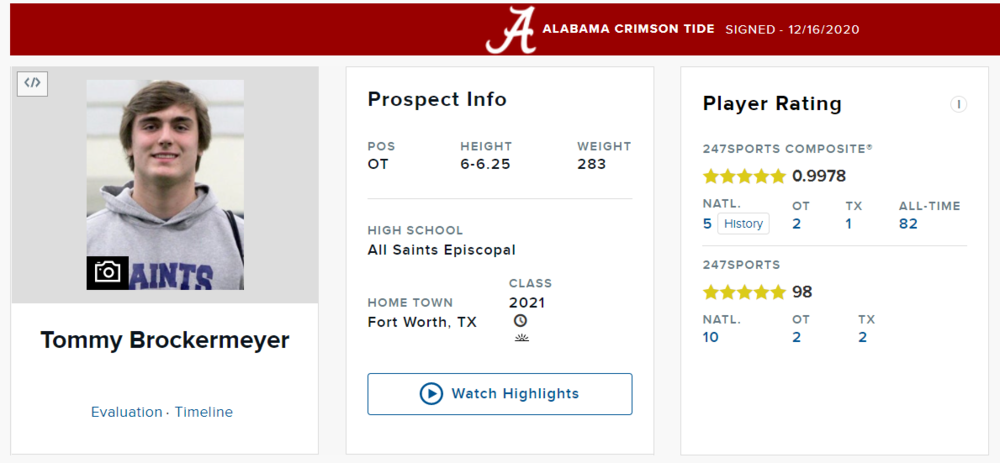Click 247Sports TX state rank 2
Viewport: 1000px width, 463px height.
tap(862, 337)
